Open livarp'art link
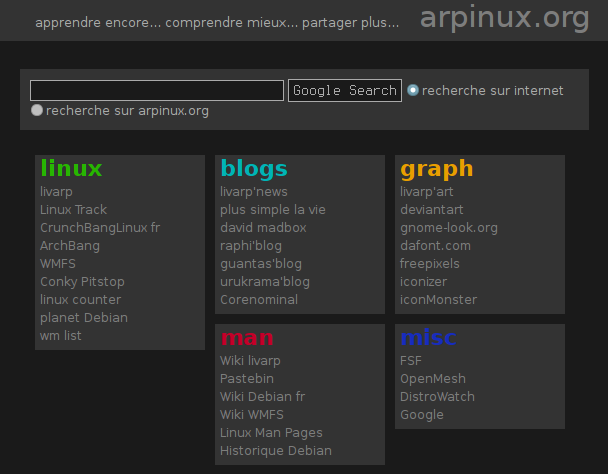This screenshot has width=608, height=474. (427, 192)
